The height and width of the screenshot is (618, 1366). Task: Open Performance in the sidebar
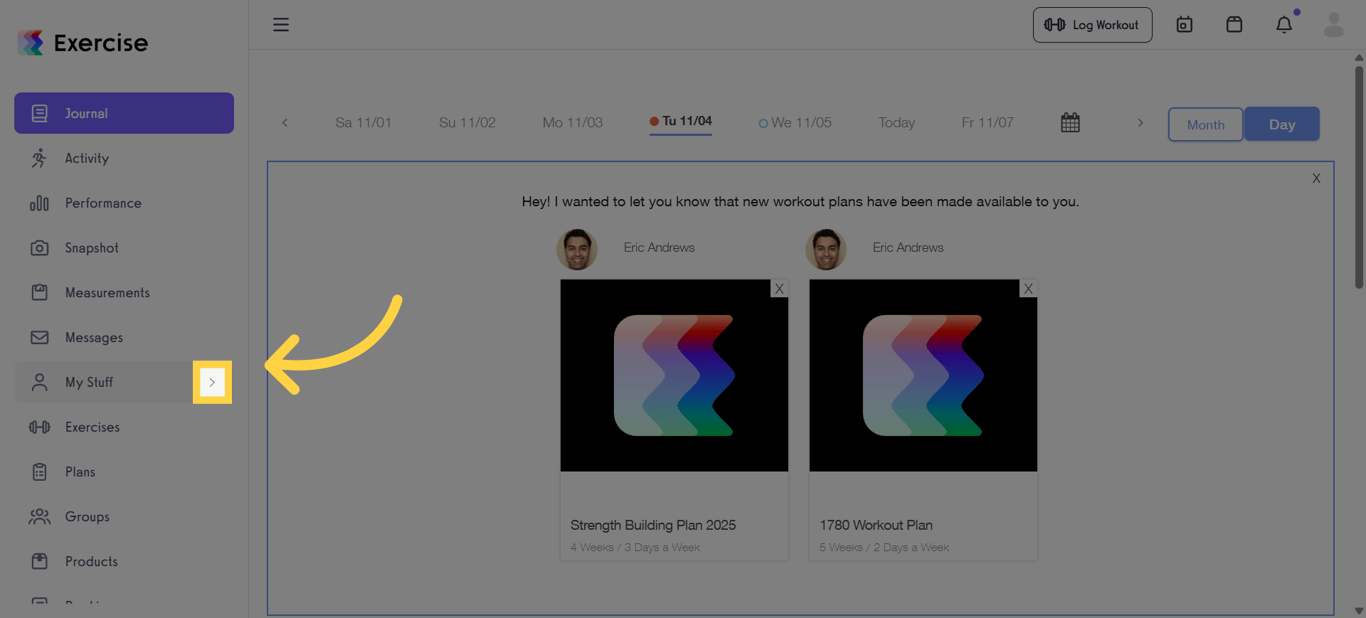click(124, 203)
